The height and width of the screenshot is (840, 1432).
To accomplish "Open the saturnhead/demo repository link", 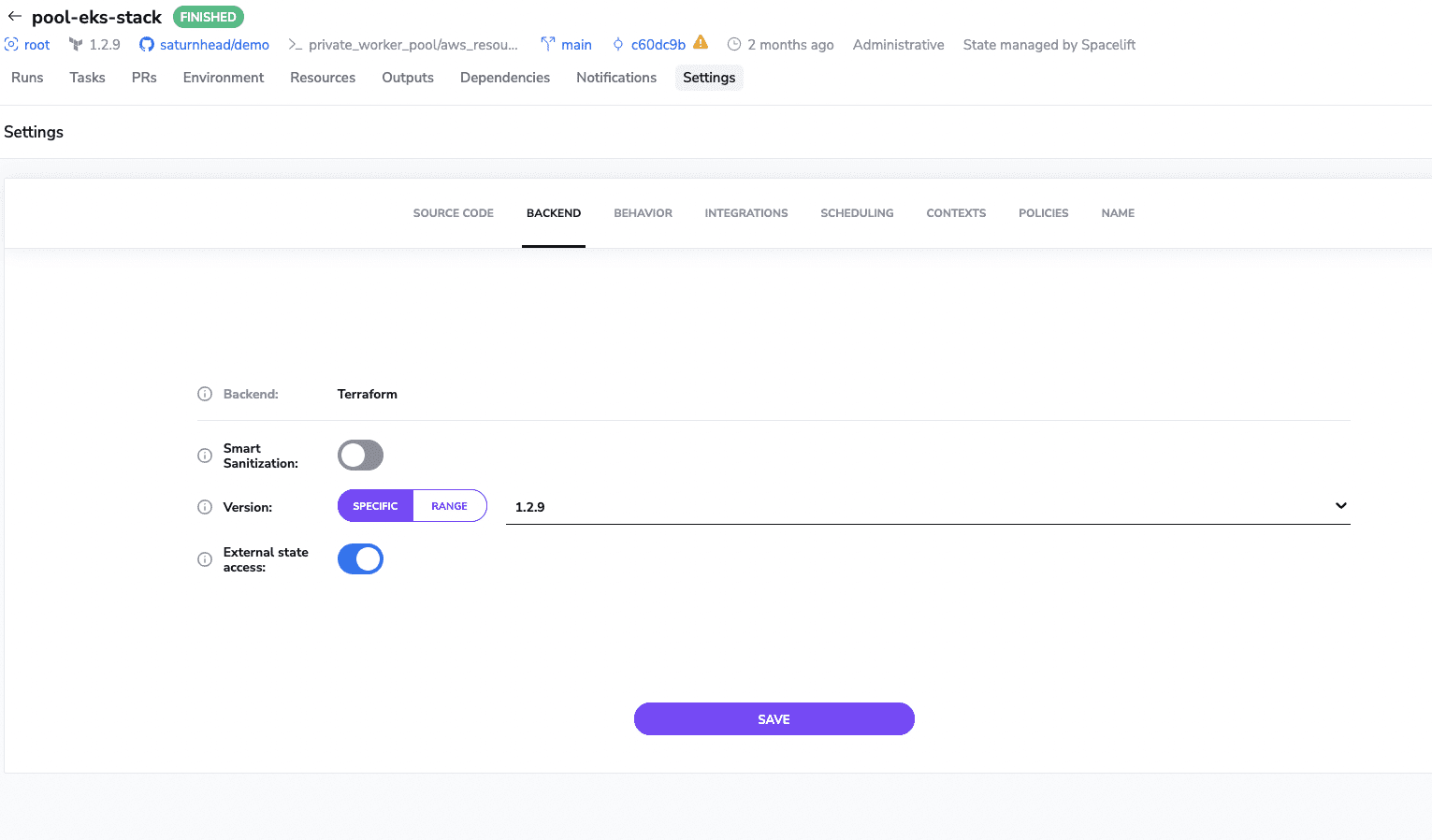I will click(x=212, y=44).
